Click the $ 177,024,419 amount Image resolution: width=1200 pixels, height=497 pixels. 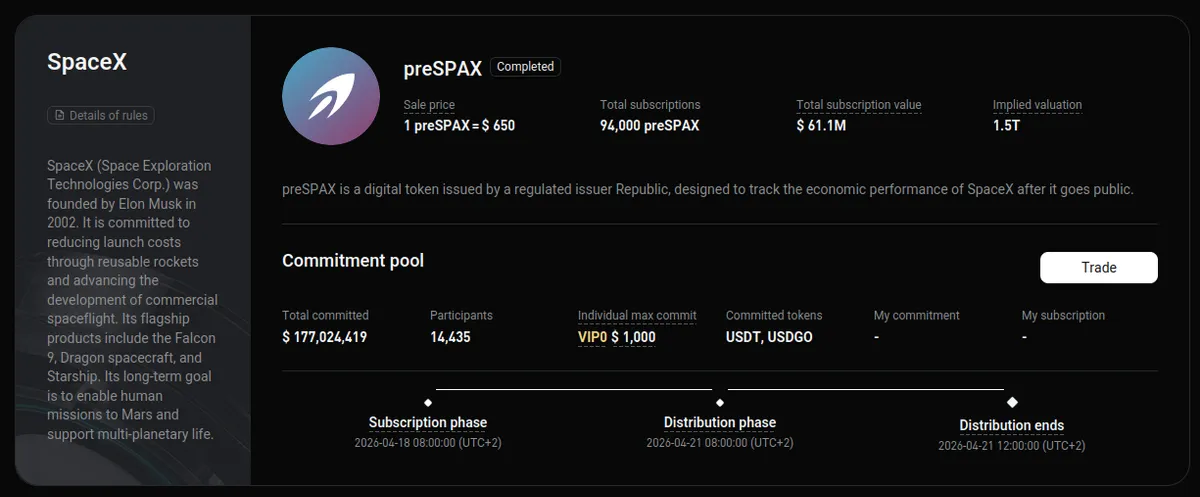[324, 337]
